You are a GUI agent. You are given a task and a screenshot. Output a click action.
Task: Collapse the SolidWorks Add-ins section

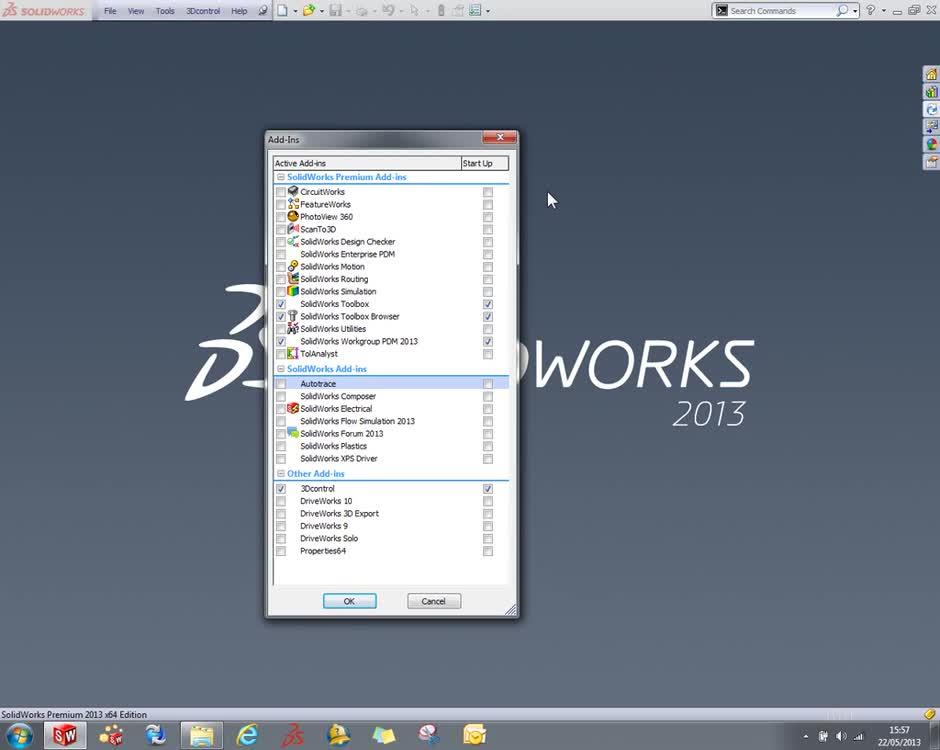click(x=280, y=368)
